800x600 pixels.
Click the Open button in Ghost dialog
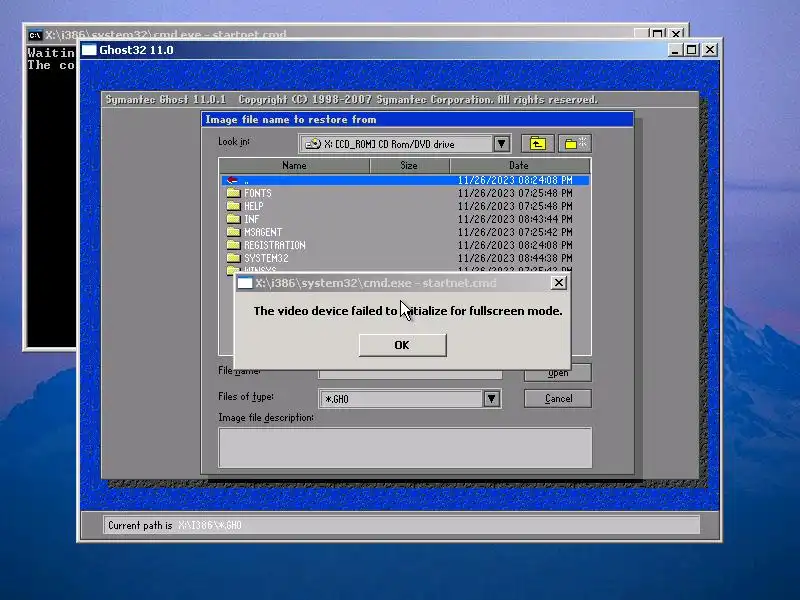tap(558, 373)
